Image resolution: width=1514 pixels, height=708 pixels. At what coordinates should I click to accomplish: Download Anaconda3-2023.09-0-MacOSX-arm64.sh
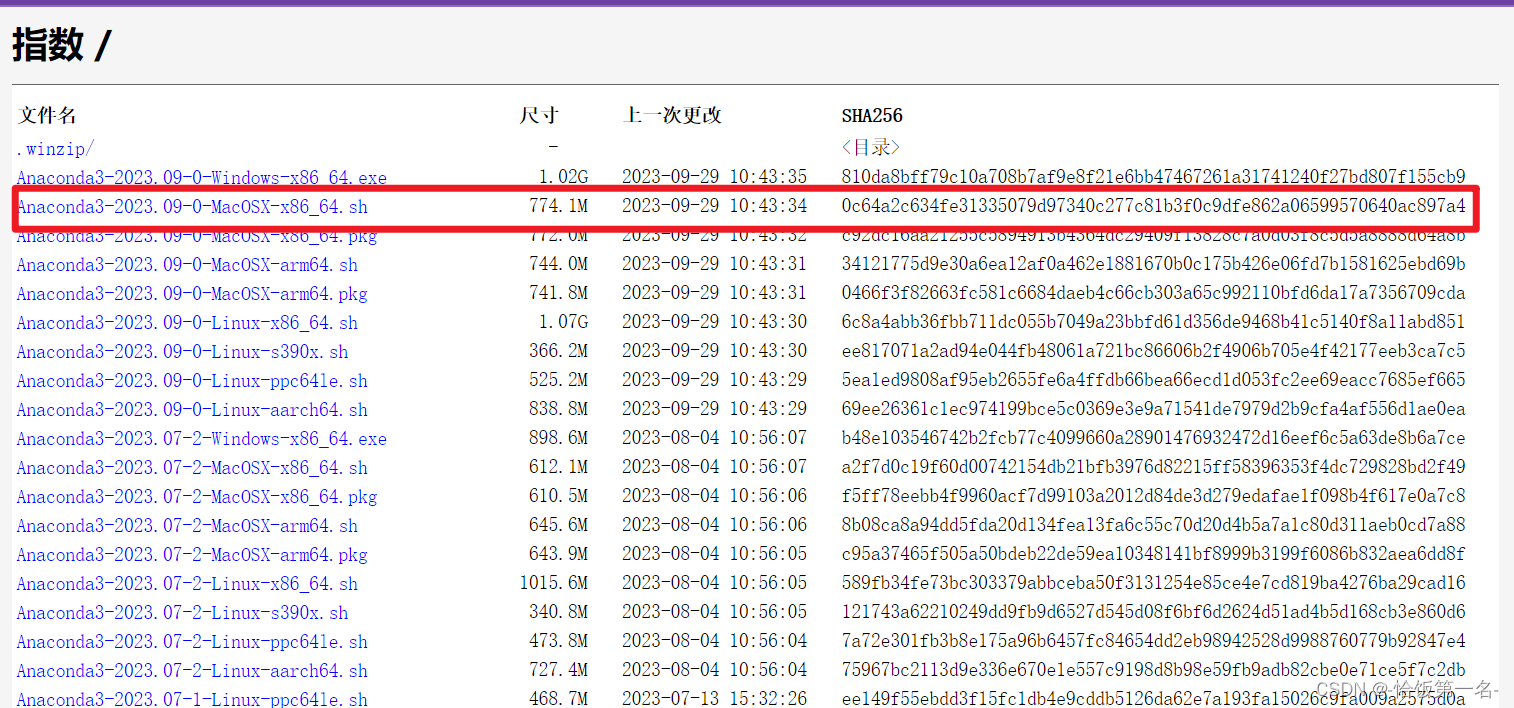(x=187, y=265)
